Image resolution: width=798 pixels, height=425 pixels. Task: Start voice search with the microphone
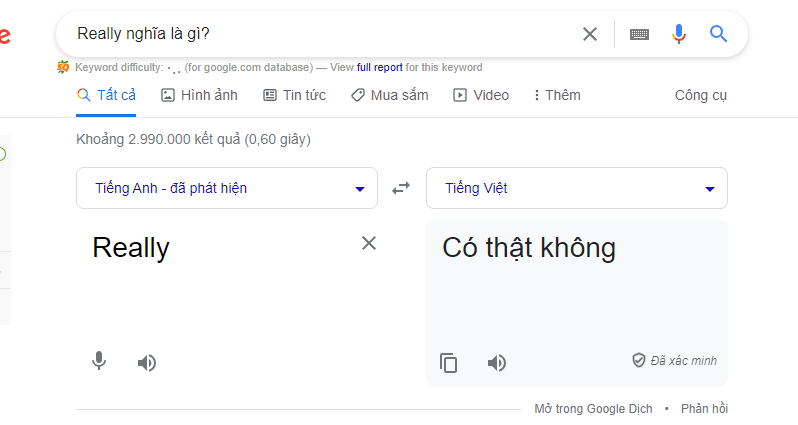coord(679,34)
